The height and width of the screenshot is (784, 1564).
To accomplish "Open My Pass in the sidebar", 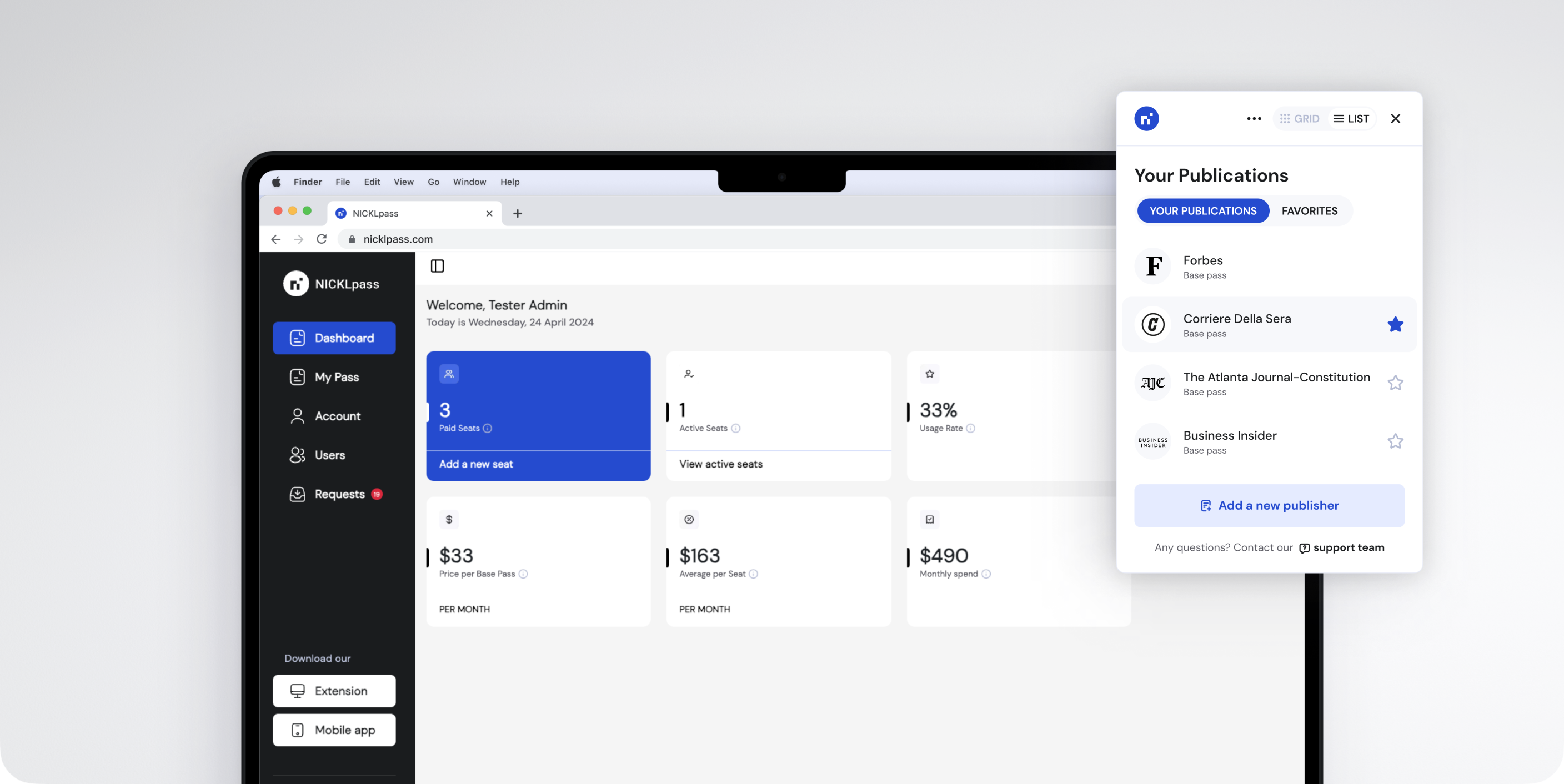I will [334, 377].
